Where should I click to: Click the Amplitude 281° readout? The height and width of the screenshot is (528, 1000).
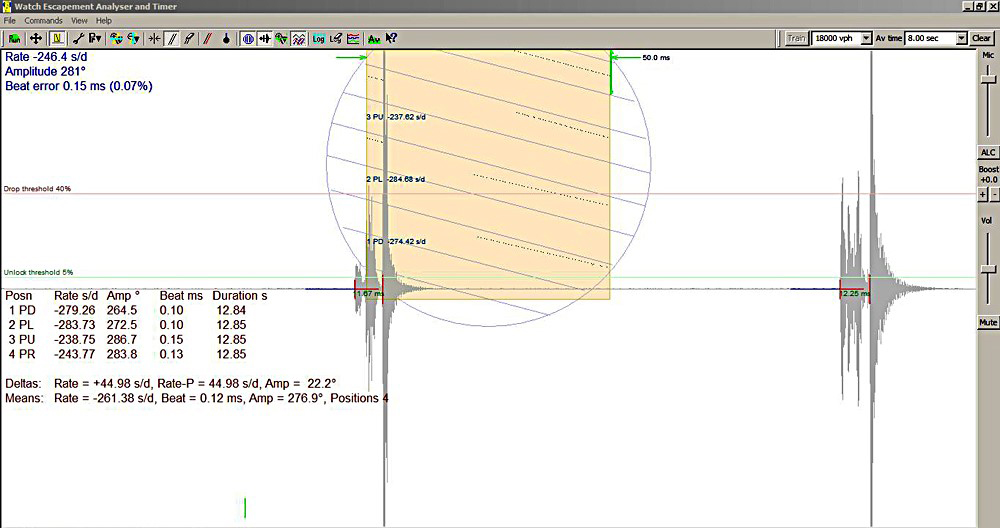click(45, 71)
